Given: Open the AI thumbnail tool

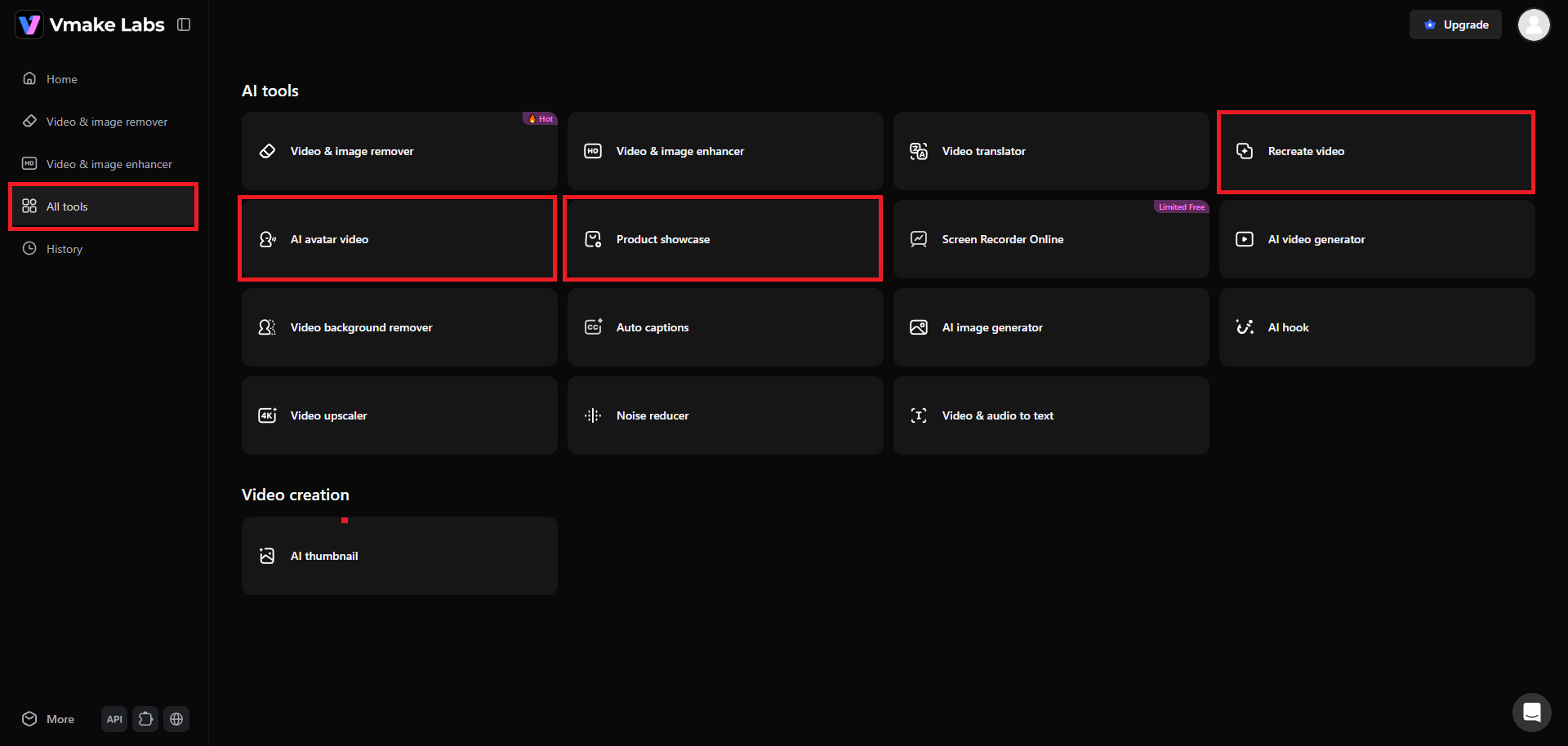Looking at the screenshot, I should [x=399, y=556].
